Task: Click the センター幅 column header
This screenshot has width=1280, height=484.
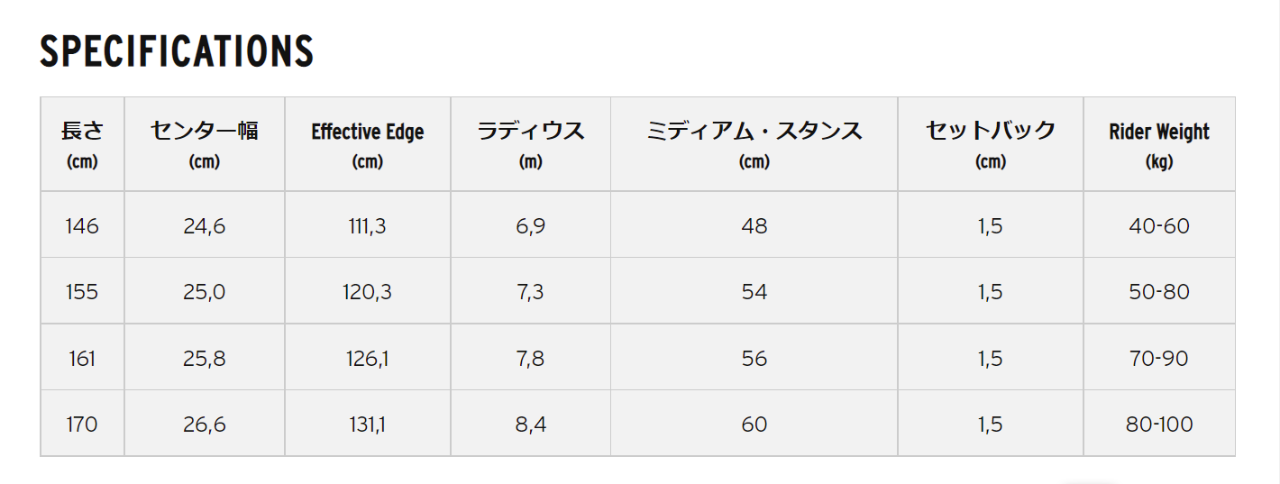Action: pyautogui.click(x=204, y=144)
